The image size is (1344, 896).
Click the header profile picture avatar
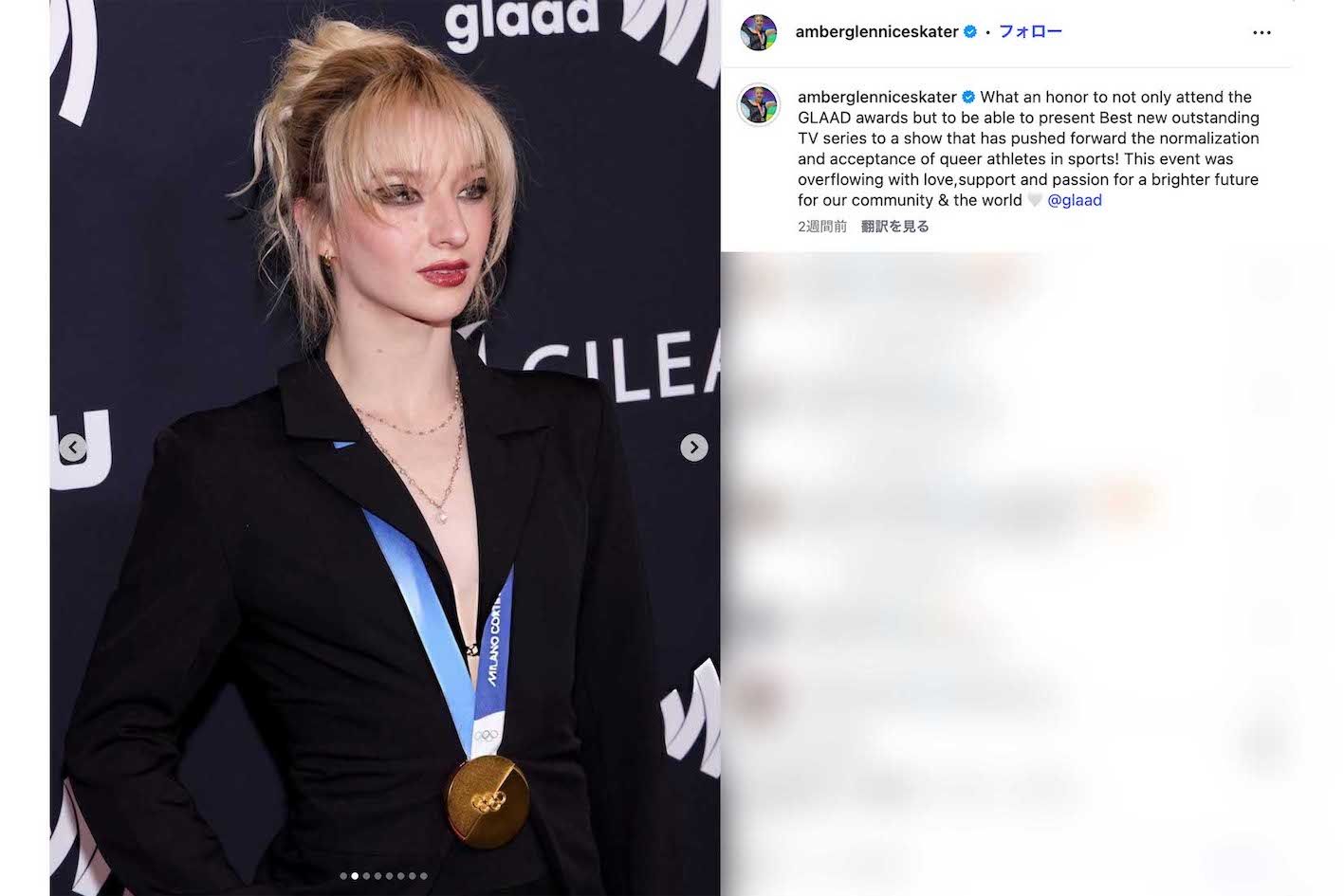point(759,32)
